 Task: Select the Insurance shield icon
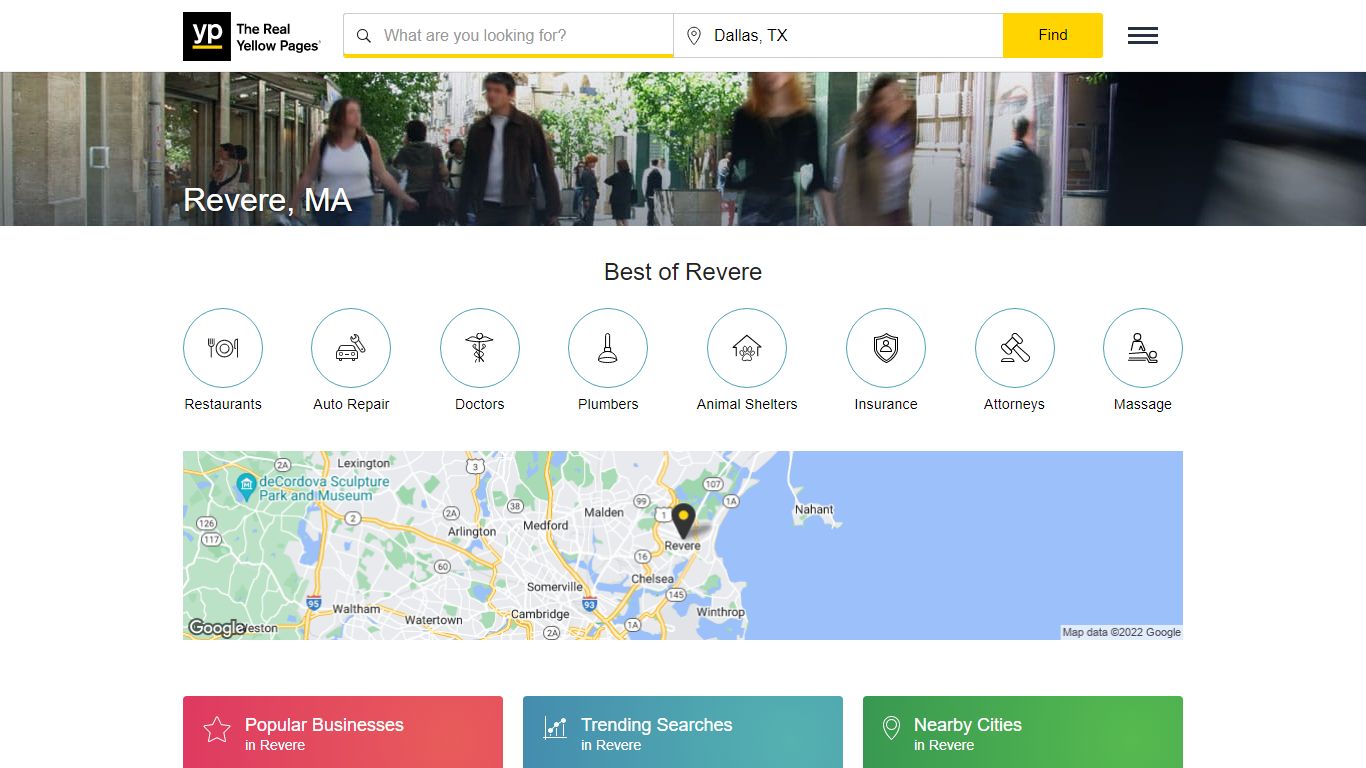point(886,348)
